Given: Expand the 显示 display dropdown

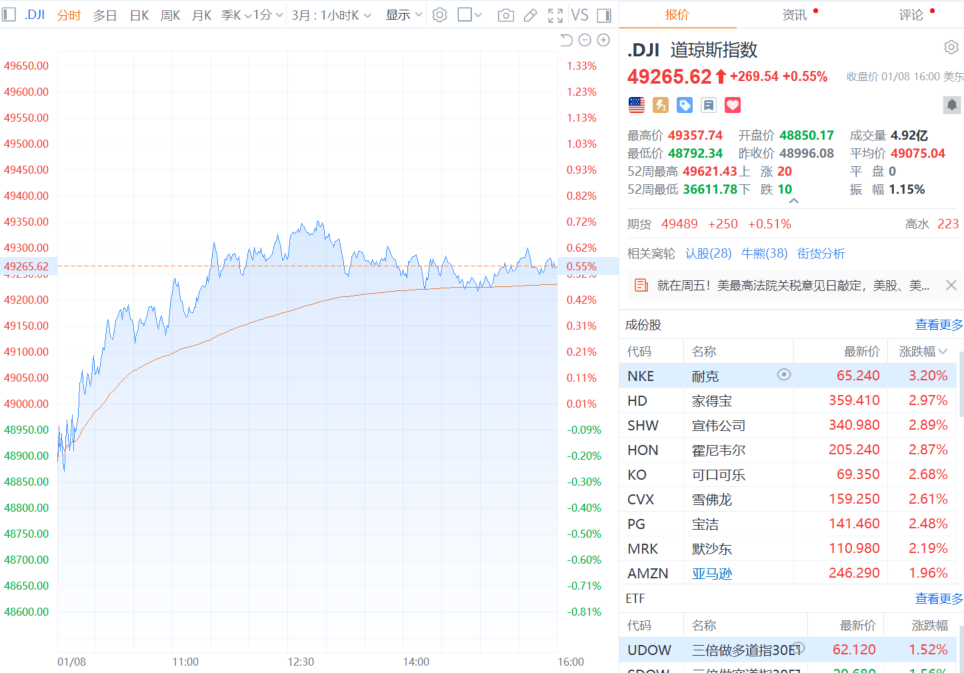Looking at the screenshot, I should pyautogui.click(x=404, y=15).
